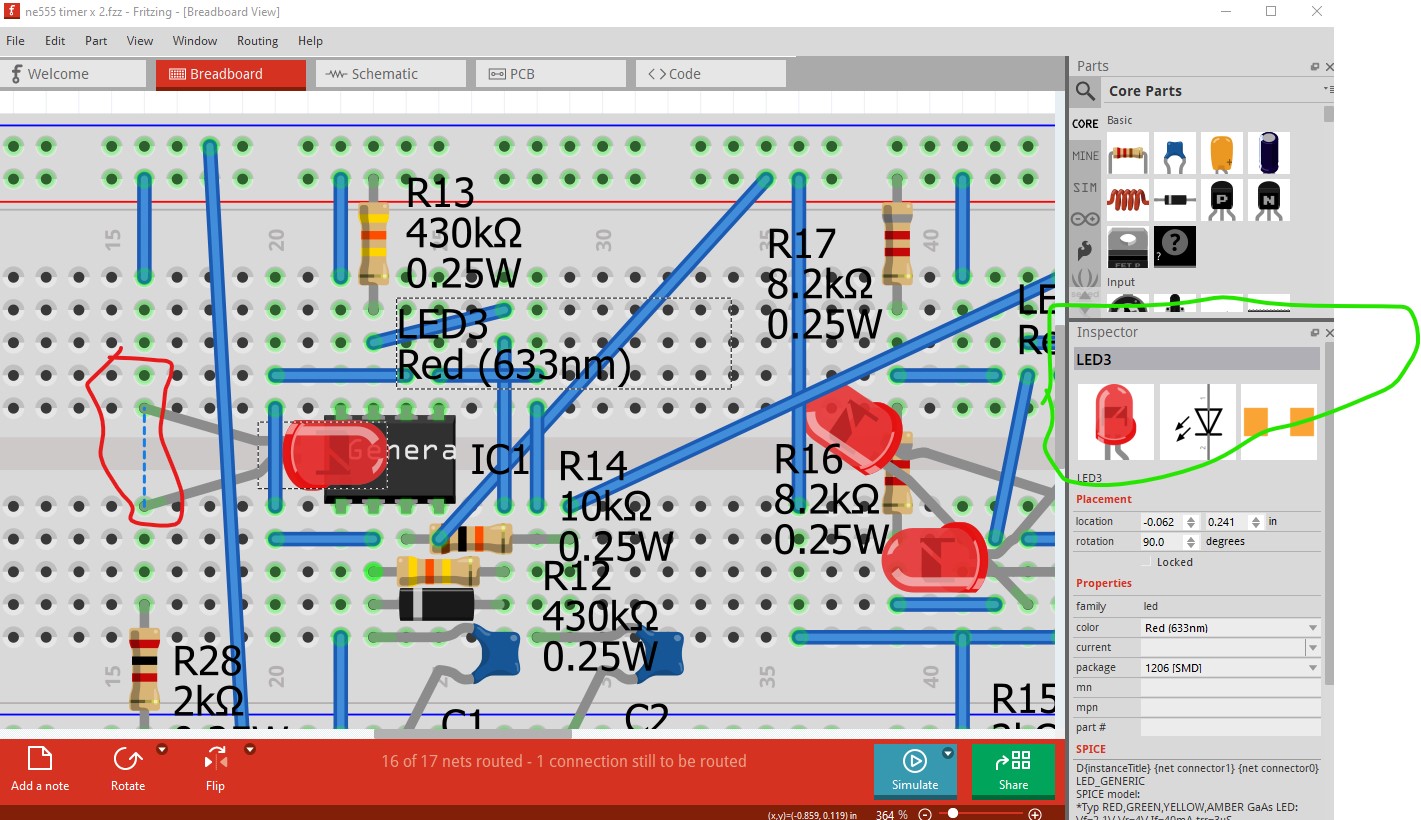Toggle the Locked checkbox in Inspector
Image resolution: width=1421 pixels, height=820 pixels.
click(x=1146, y=562)
